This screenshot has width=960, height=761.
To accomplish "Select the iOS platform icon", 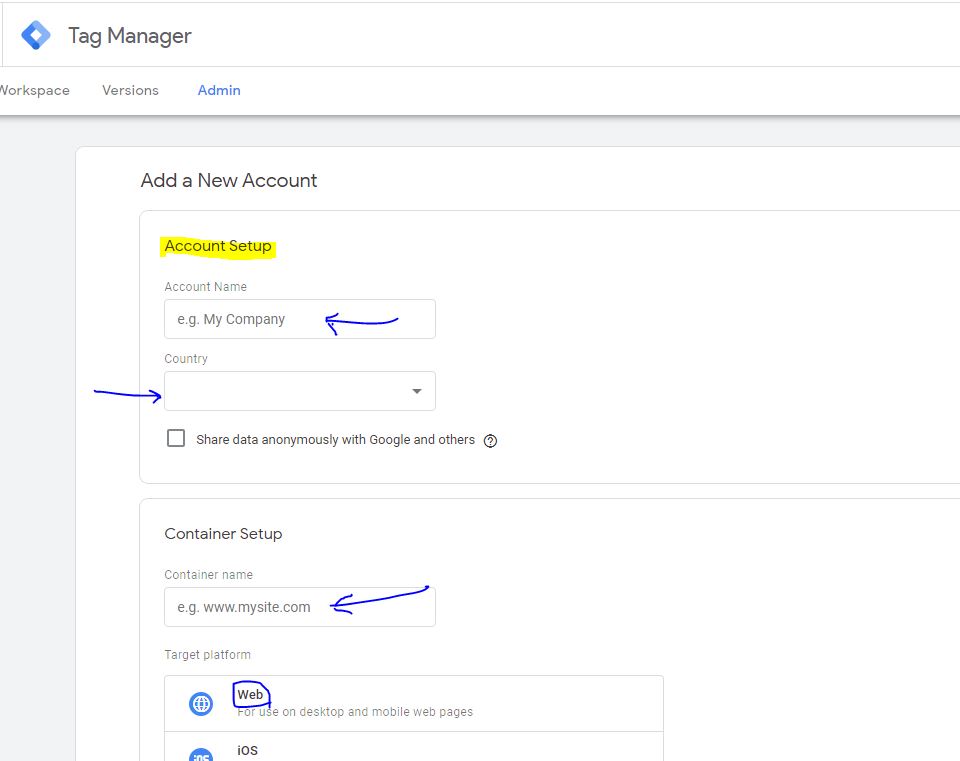I will click(201, 755).
